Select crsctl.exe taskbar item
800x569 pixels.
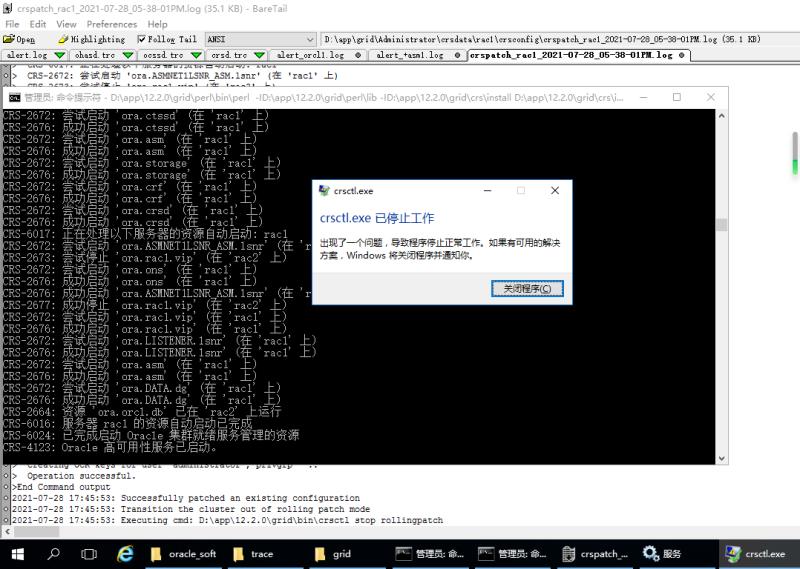click(759, 554)
